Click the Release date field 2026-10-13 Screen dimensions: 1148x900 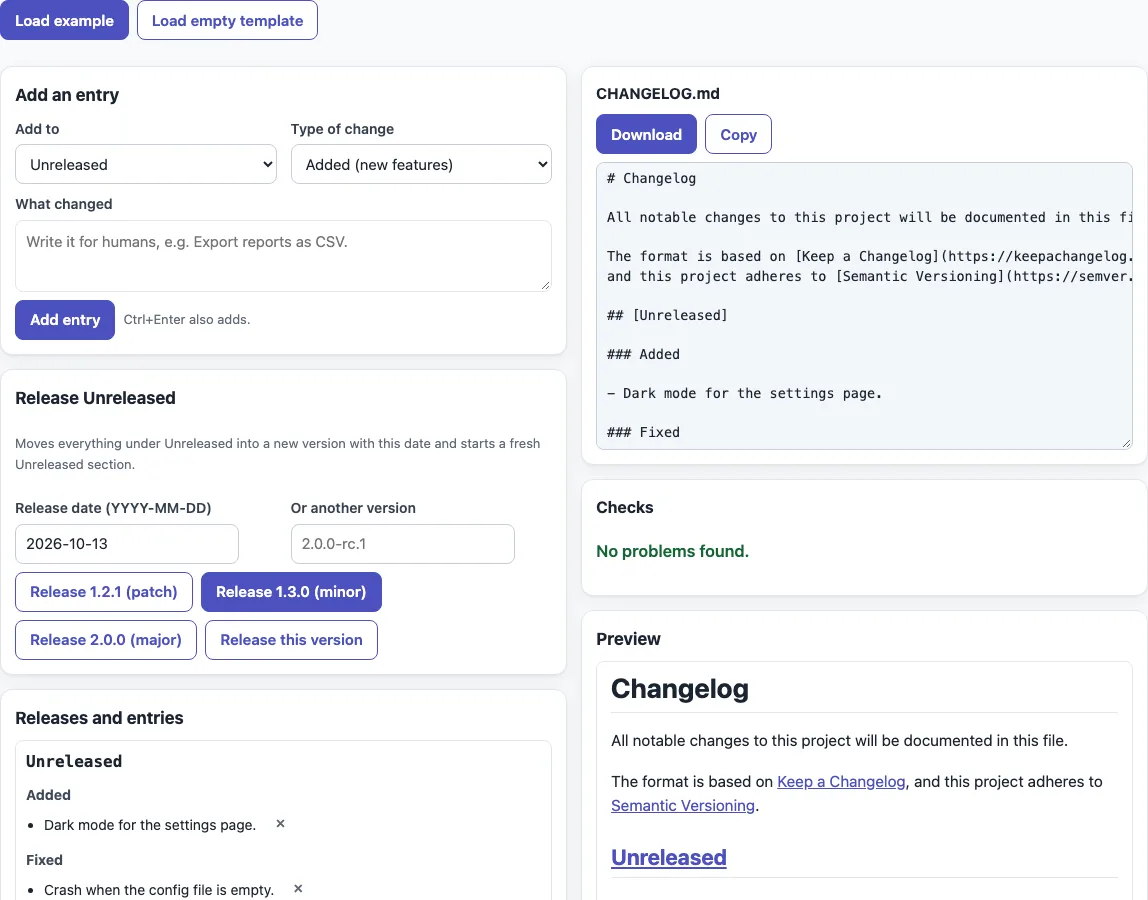[127, 544]
